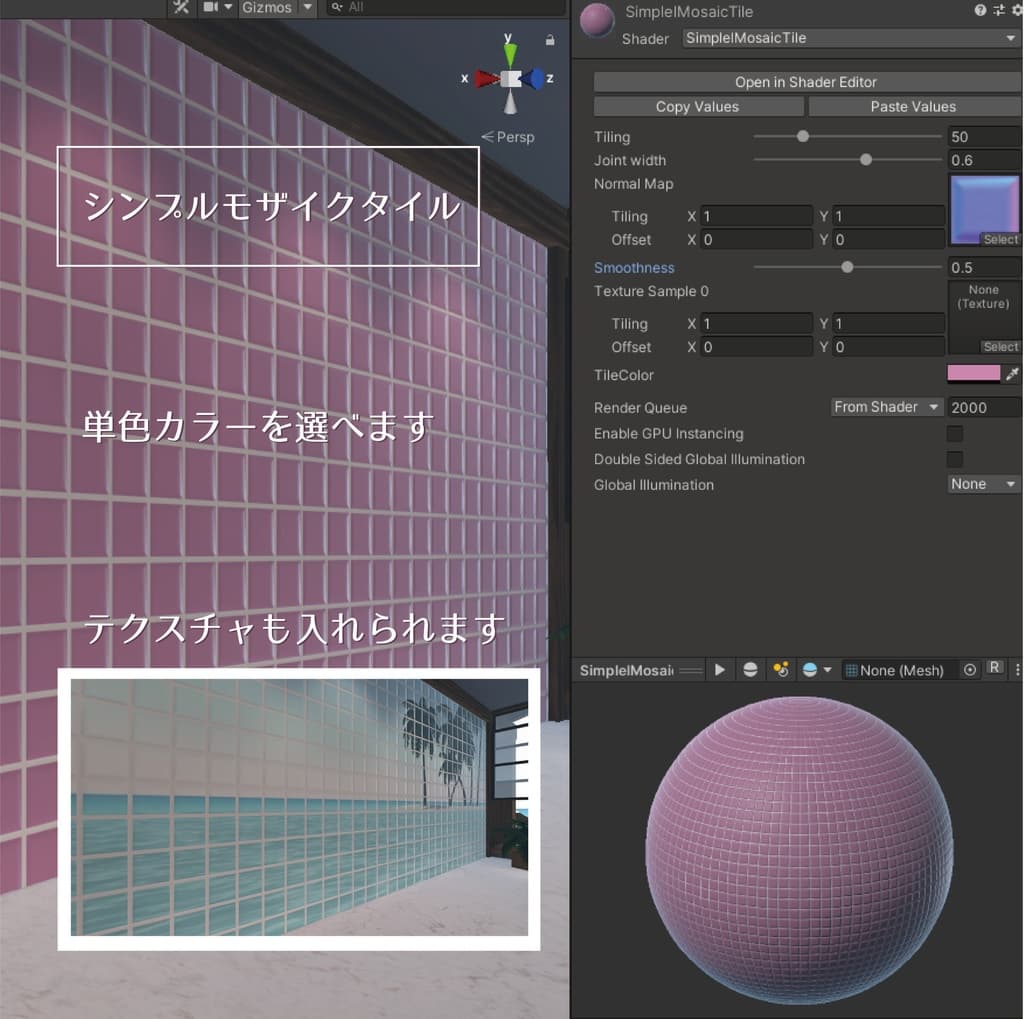
Task: Toggle the scene view rotation lock
Action: (550, 40)
